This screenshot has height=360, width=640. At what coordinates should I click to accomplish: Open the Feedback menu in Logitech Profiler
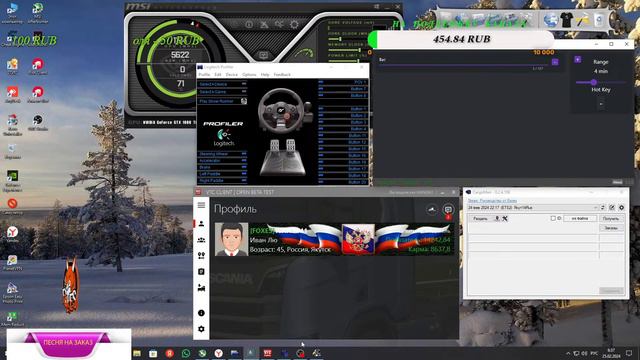coord(282,75)
